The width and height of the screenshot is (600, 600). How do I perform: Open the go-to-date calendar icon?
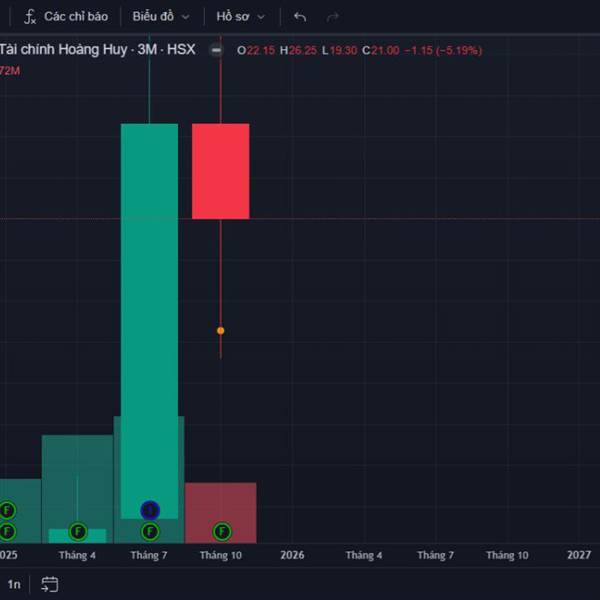pos(50,584)
